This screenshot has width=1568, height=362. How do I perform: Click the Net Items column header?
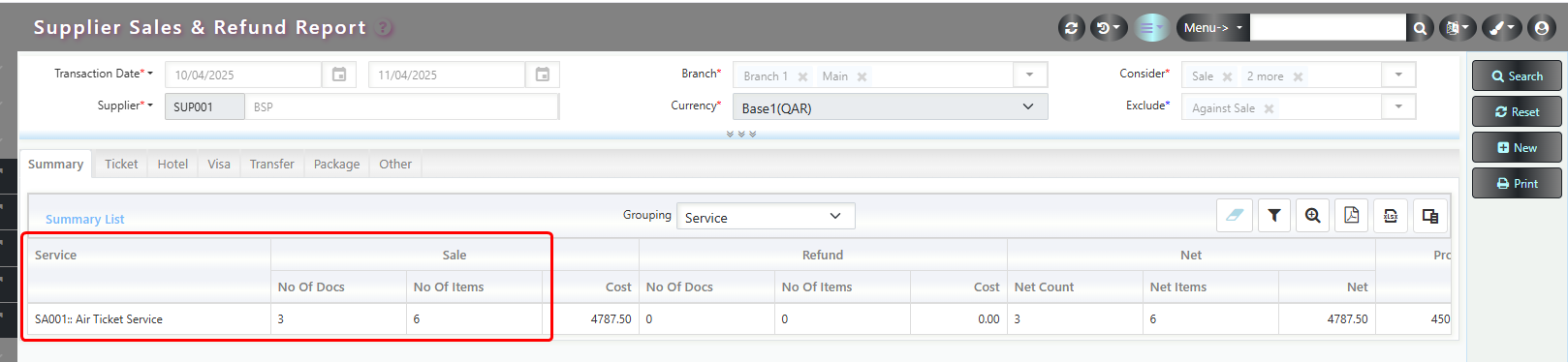[1210, 287]
